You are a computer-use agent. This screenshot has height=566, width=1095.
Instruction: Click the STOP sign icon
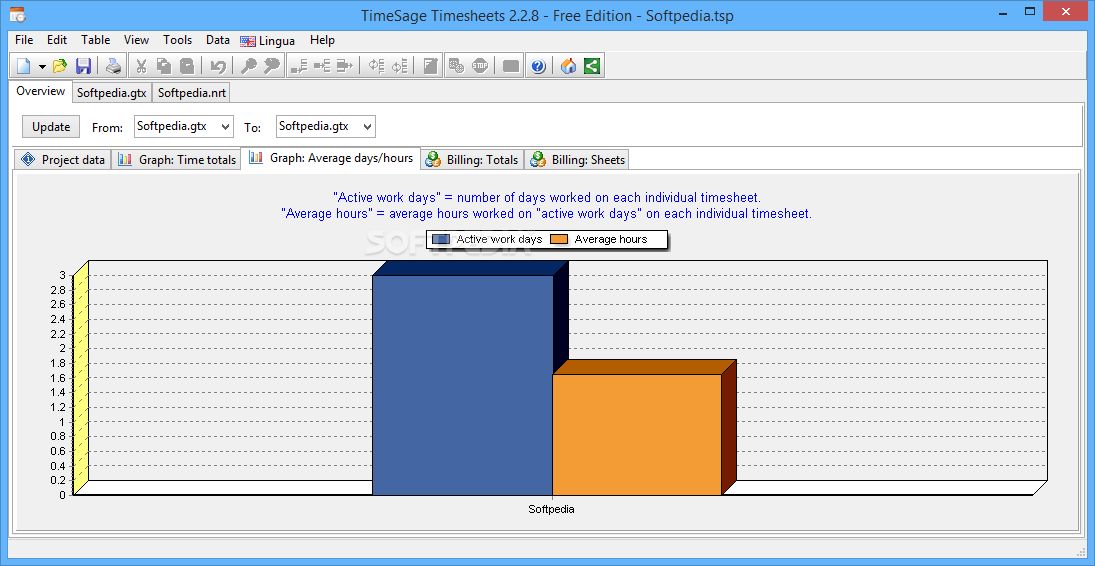pyautogui.click(x=480, y=66)
